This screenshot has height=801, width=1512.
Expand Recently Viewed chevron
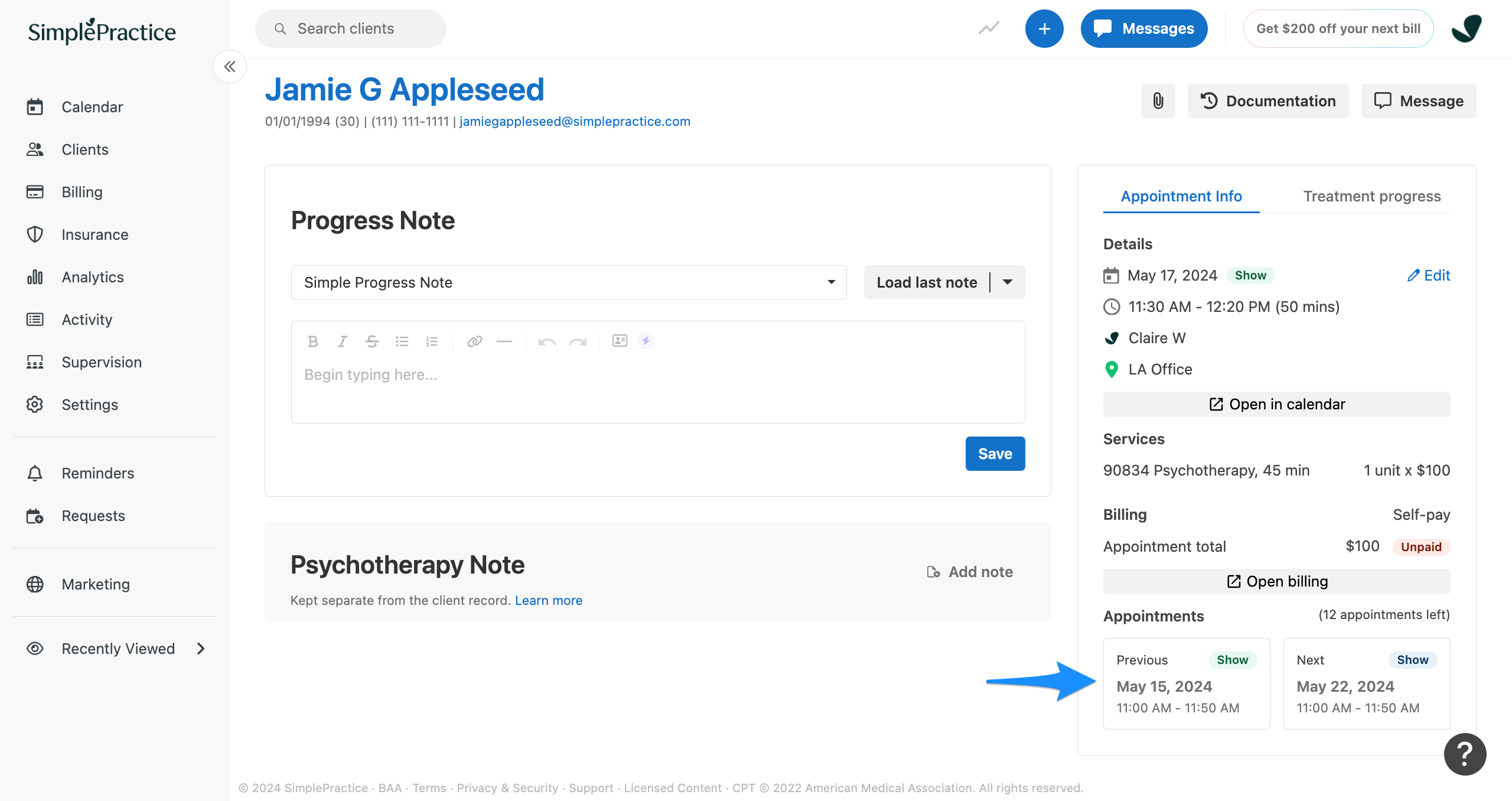[x=201, y=649]
